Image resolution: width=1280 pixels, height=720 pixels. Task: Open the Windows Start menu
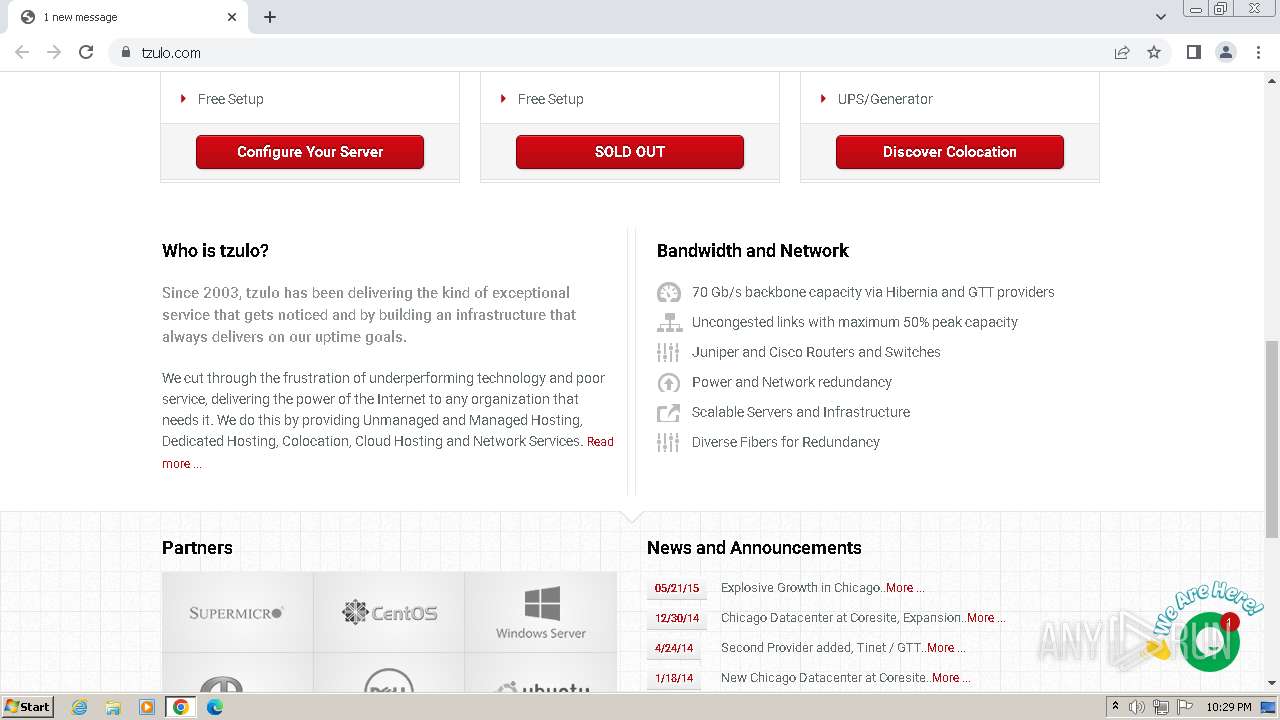pos(28,706)
